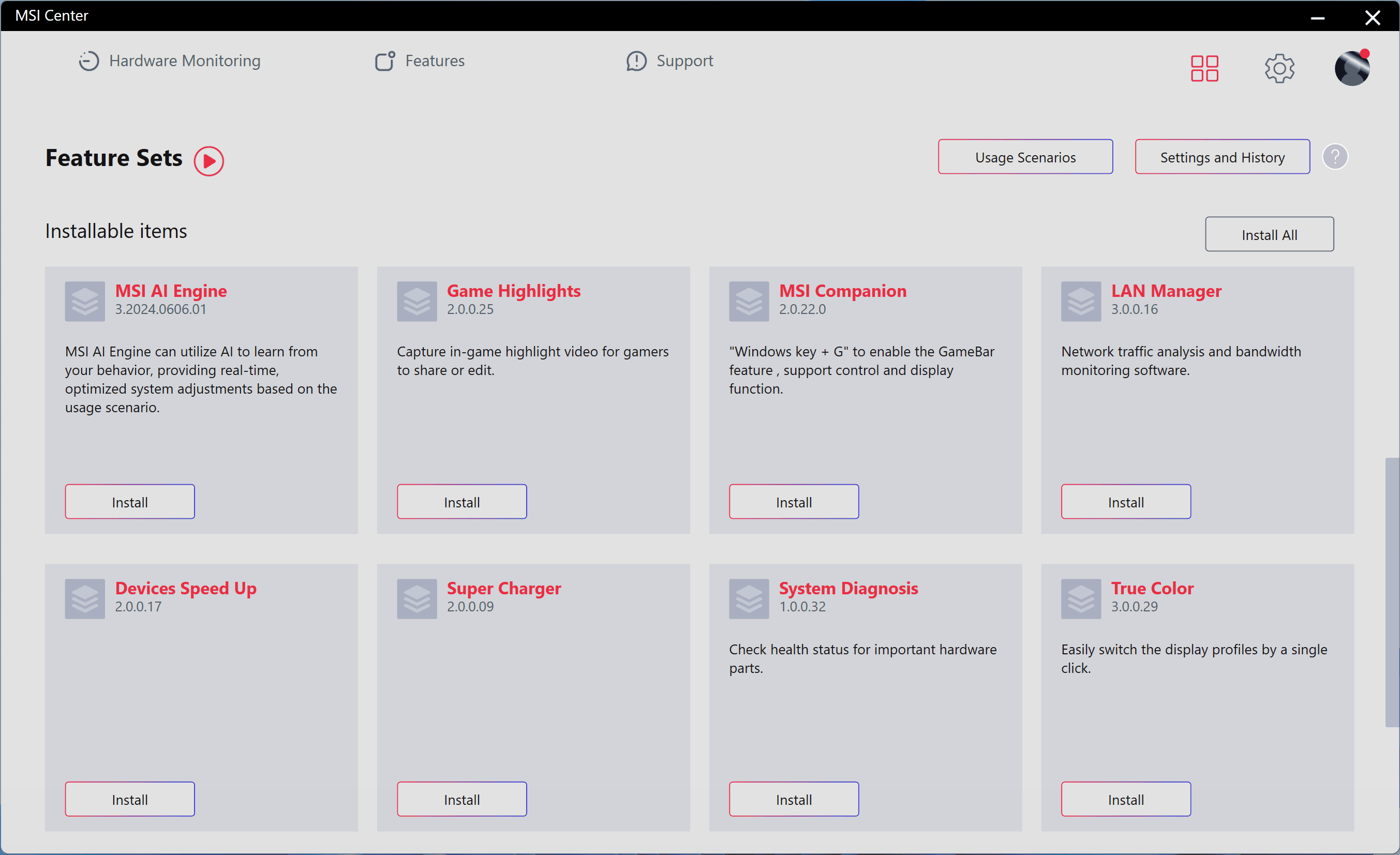Click the grid layout icon
Screen dimensions: 1400x855
tap(1204, 67)
